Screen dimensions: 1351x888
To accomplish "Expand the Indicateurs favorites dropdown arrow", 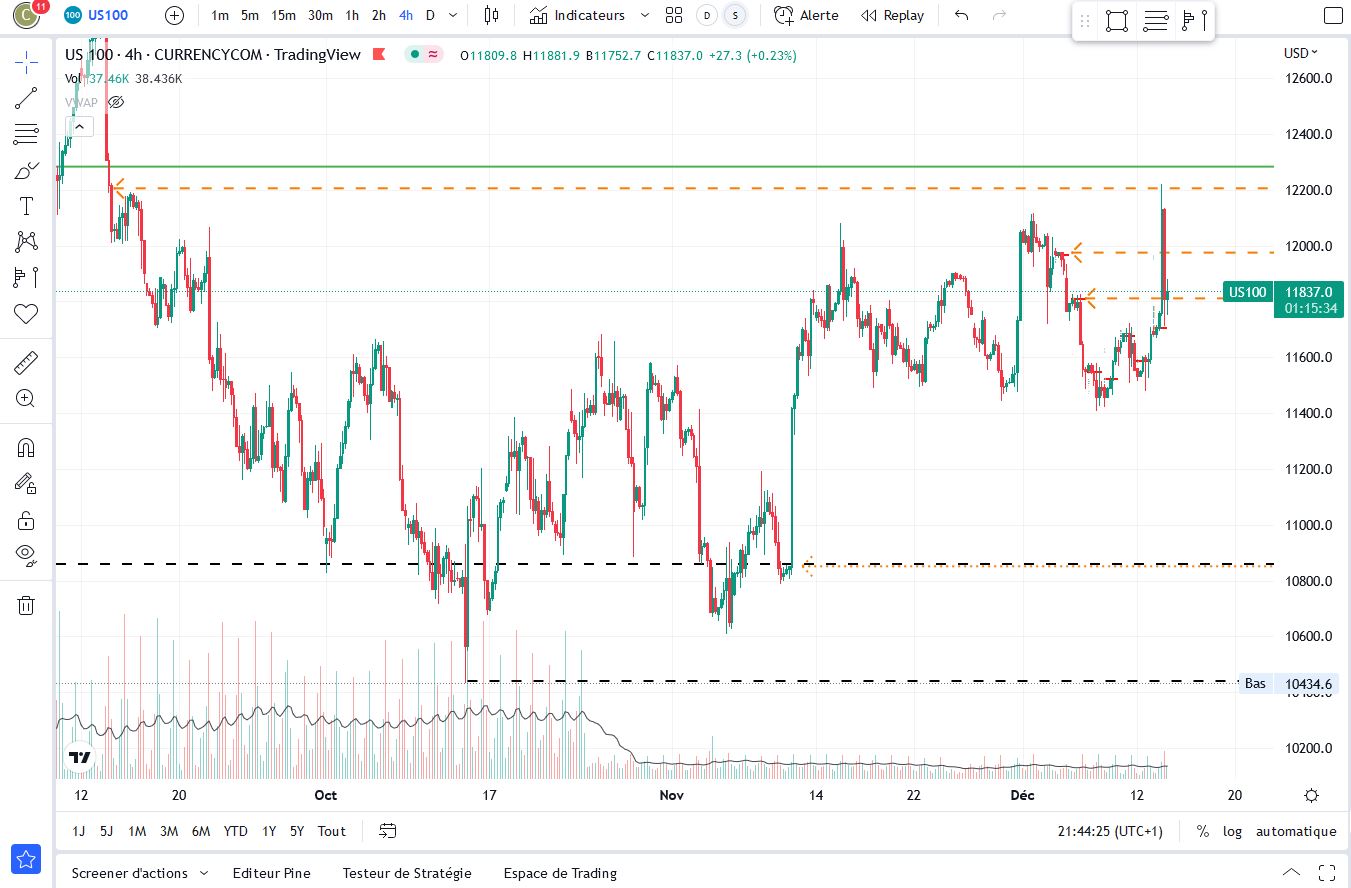I will pyautogui.click(x=644, y=15).
